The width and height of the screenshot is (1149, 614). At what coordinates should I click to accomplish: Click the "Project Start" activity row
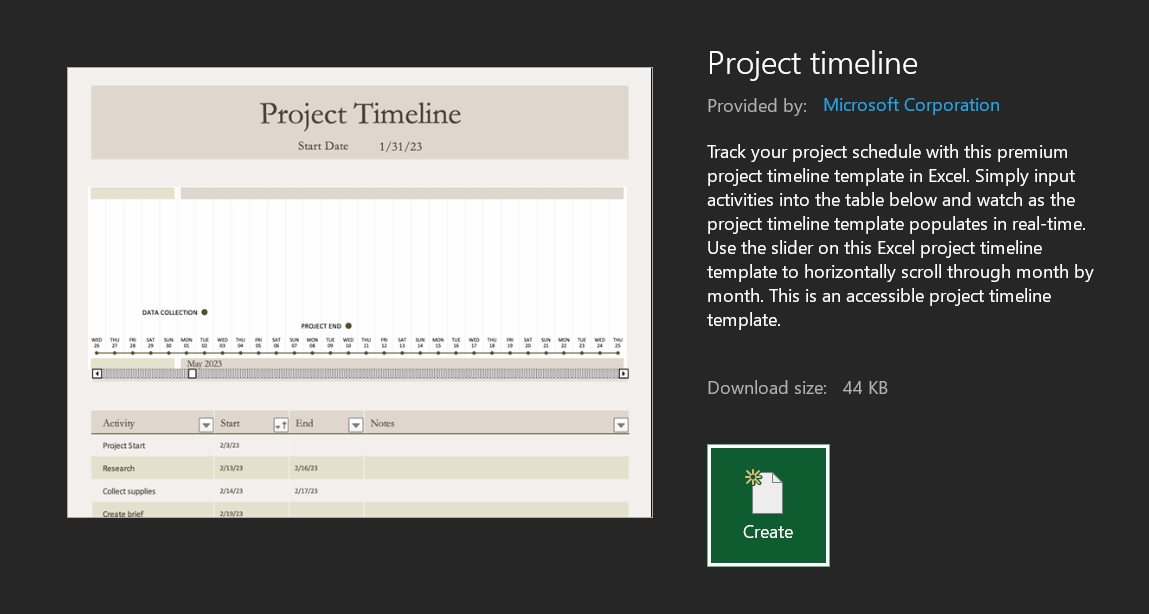pos(360,445)
